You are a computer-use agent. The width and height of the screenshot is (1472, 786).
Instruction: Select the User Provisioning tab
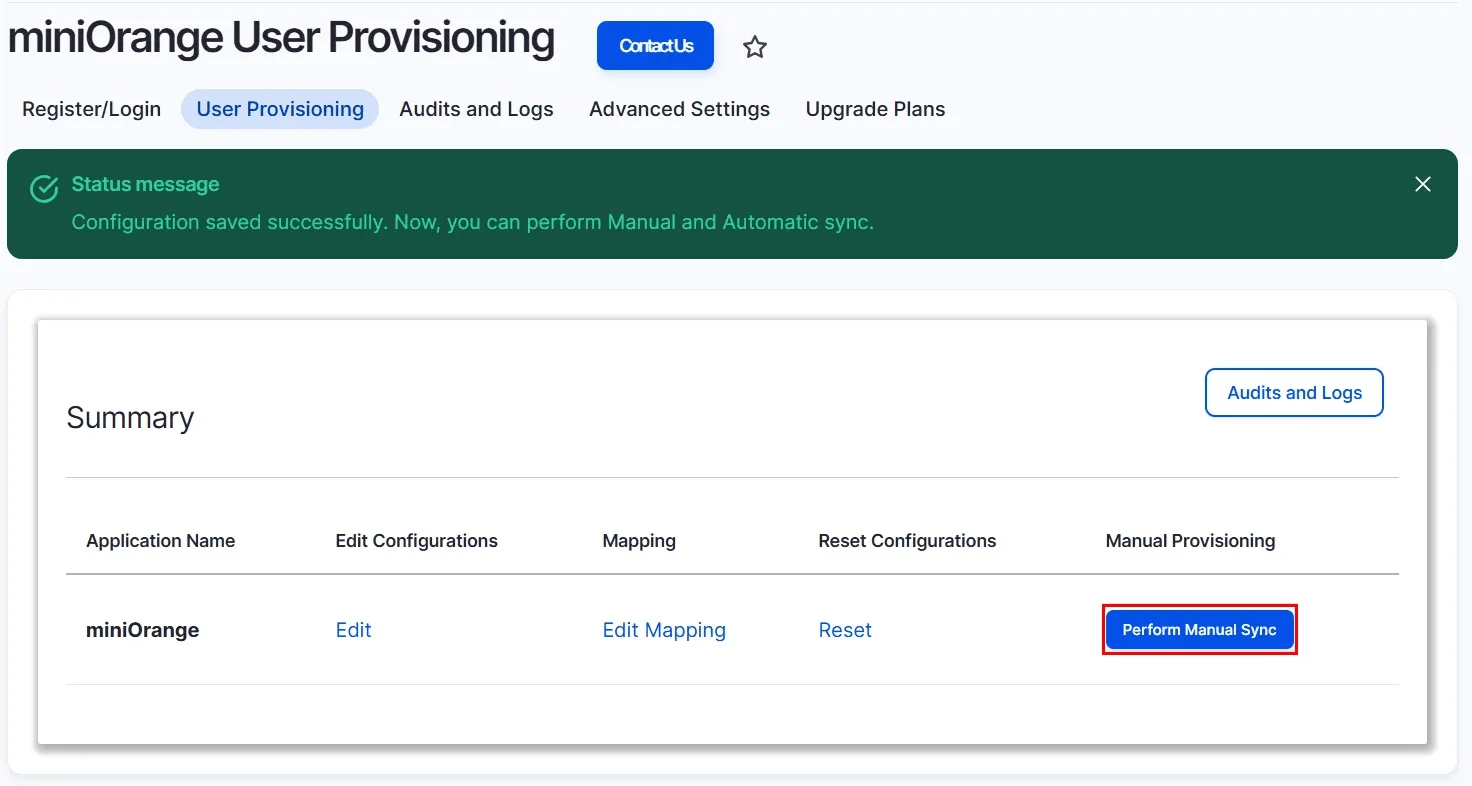pyautogui.click(x=280, y=109)
